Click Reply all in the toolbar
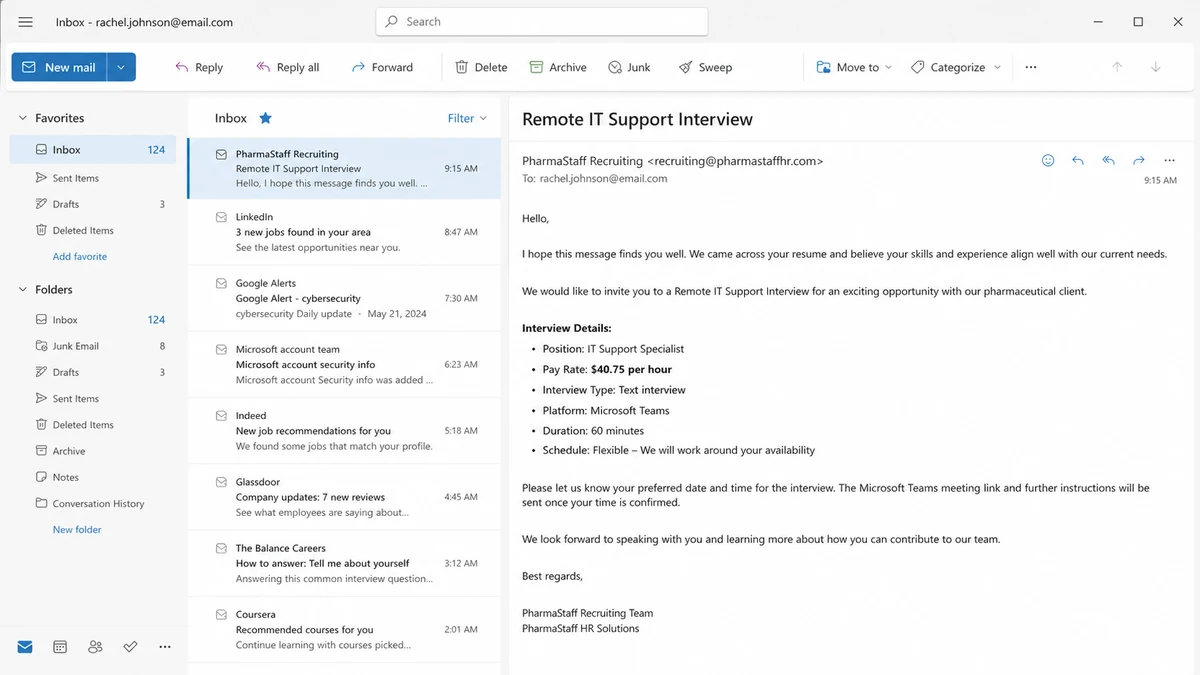Viewport: 1200px width, 675px height. (288, 67)
